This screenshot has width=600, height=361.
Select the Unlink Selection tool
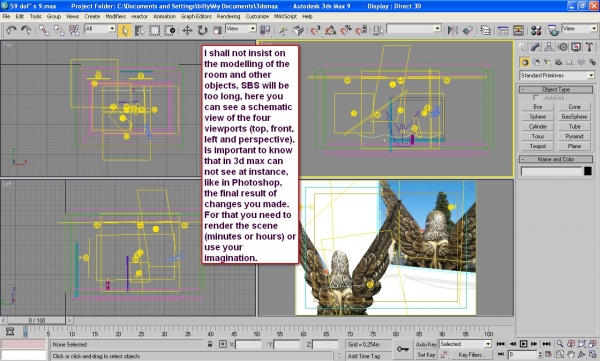(59, 30)
